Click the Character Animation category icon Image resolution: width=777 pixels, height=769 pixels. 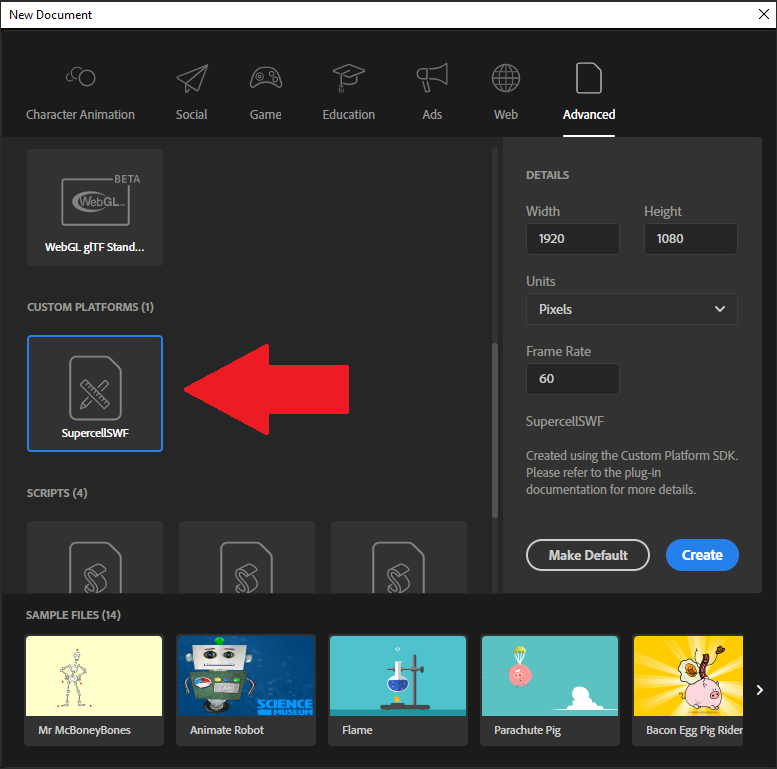[80, 77]
